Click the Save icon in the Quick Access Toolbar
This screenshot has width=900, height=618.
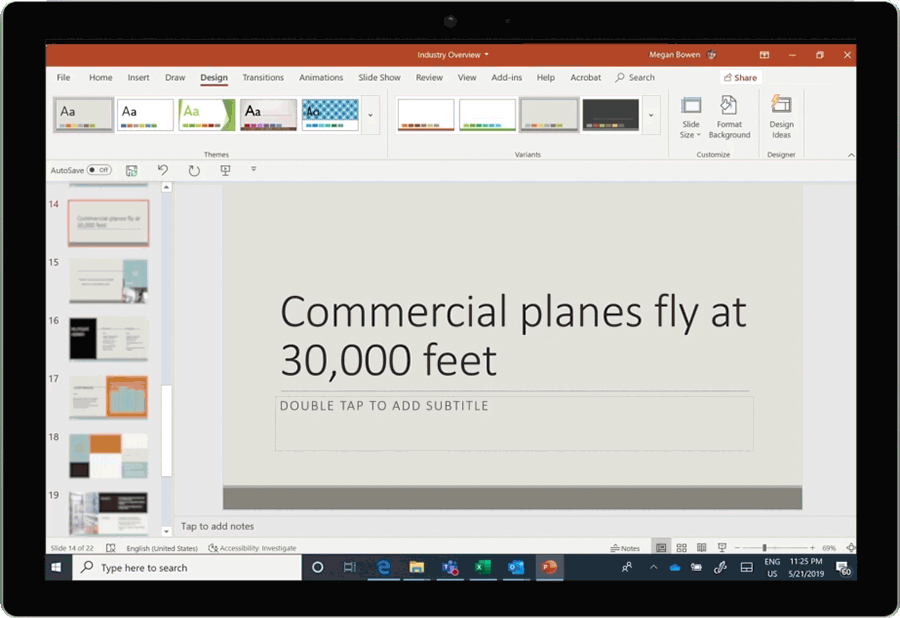click(x=131, y=170)
